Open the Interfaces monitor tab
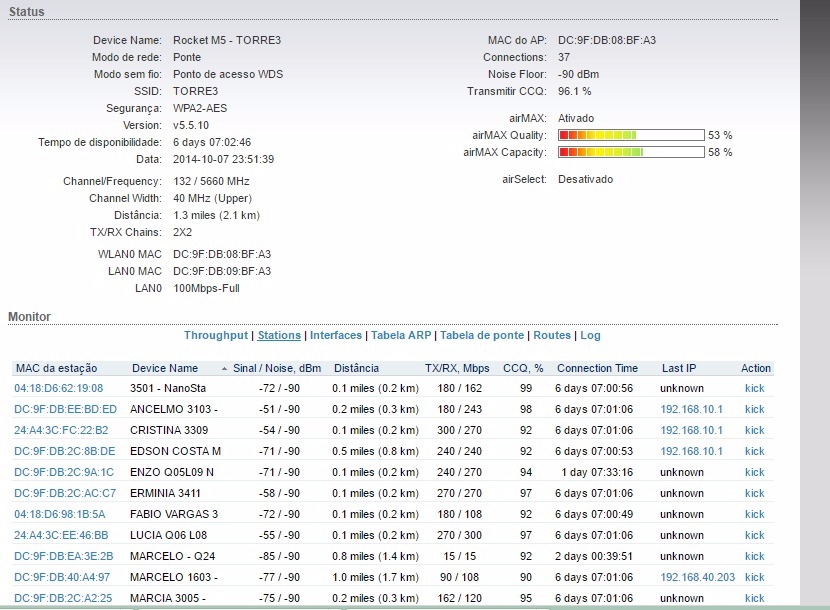Viewport: 830px width, 610px height. click(336, 336)
